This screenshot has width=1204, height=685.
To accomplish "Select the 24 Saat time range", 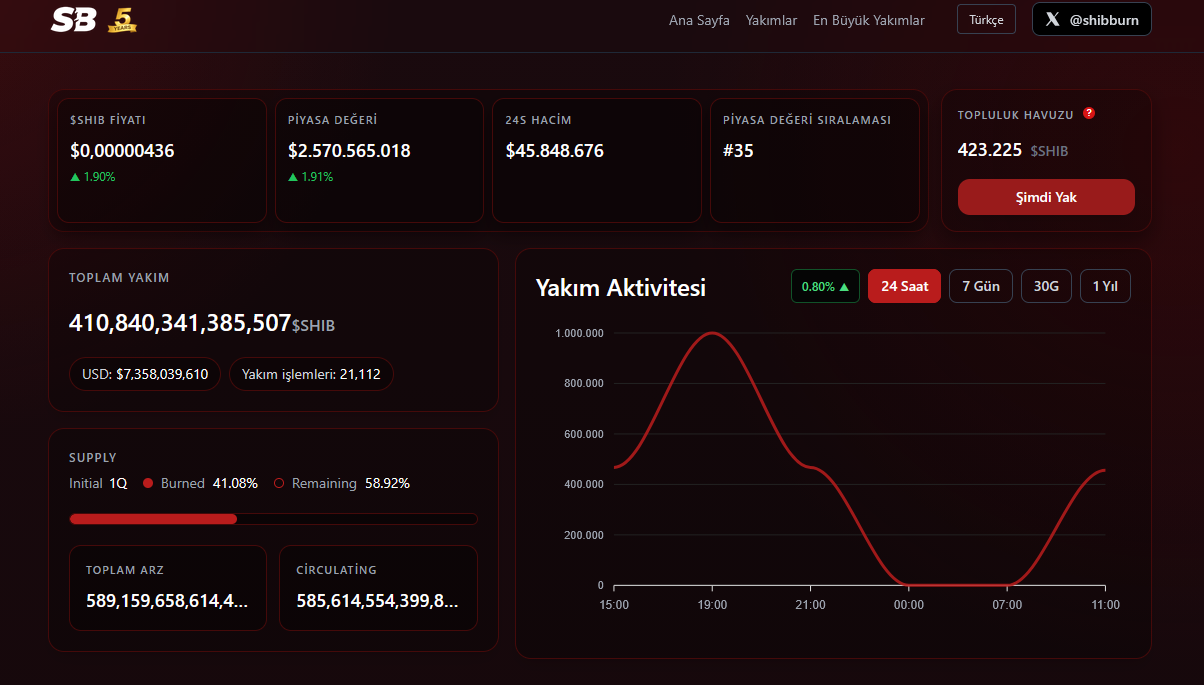I will click(x=904, y=286).
